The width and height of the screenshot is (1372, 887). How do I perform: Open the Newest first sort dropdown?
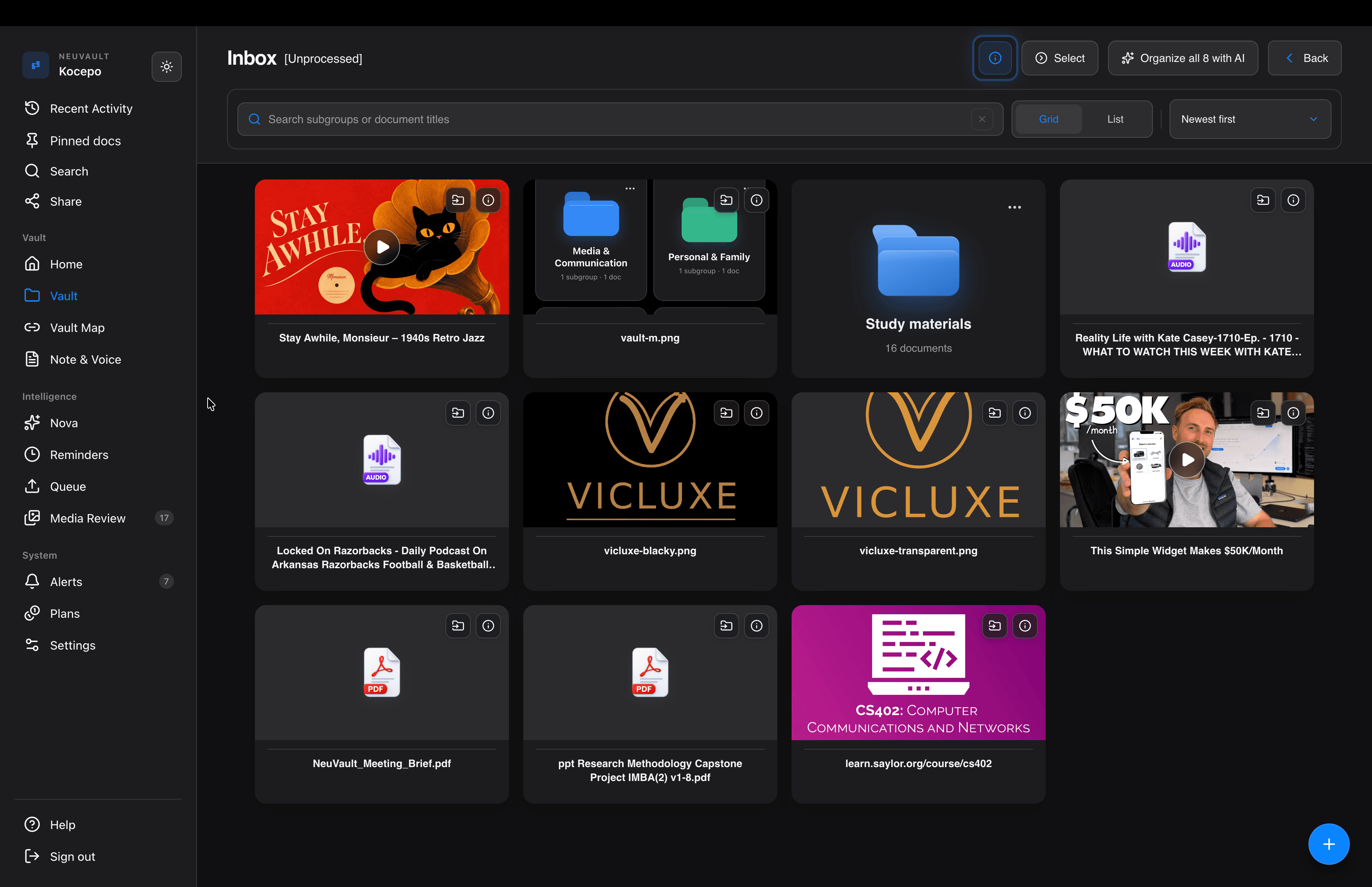pos(1250,119)
